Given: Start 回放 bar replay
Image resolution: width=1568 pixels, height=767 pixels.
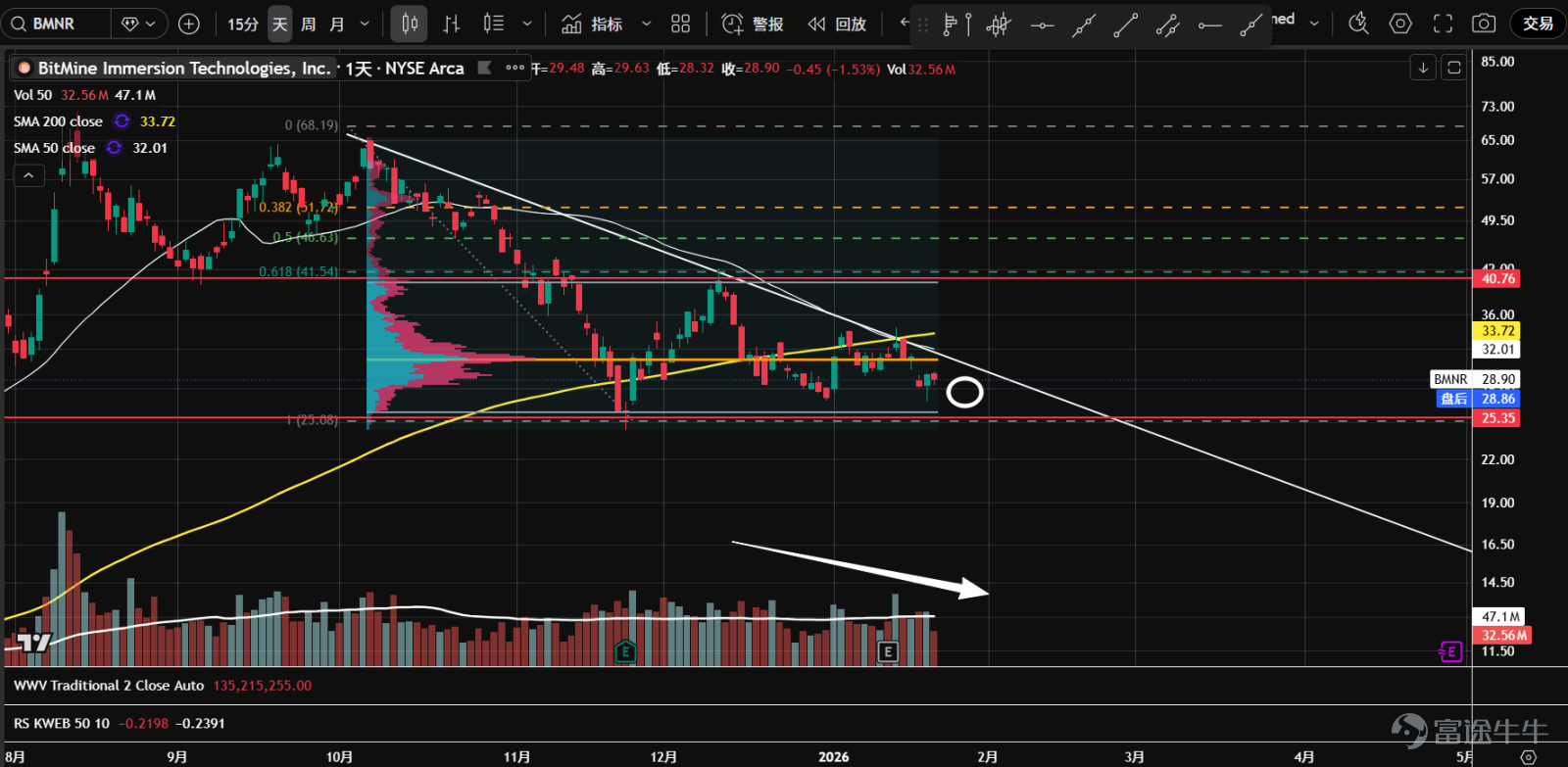Looking at the screenshot, I should [x=837, y=24].
